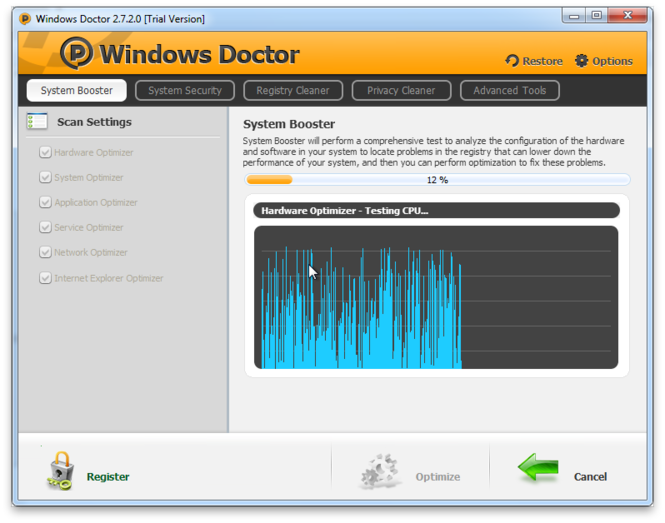This screenshot has height=523, width=665.
Task: Click the 12 % scan progress bar
Action: coord(437,180)
